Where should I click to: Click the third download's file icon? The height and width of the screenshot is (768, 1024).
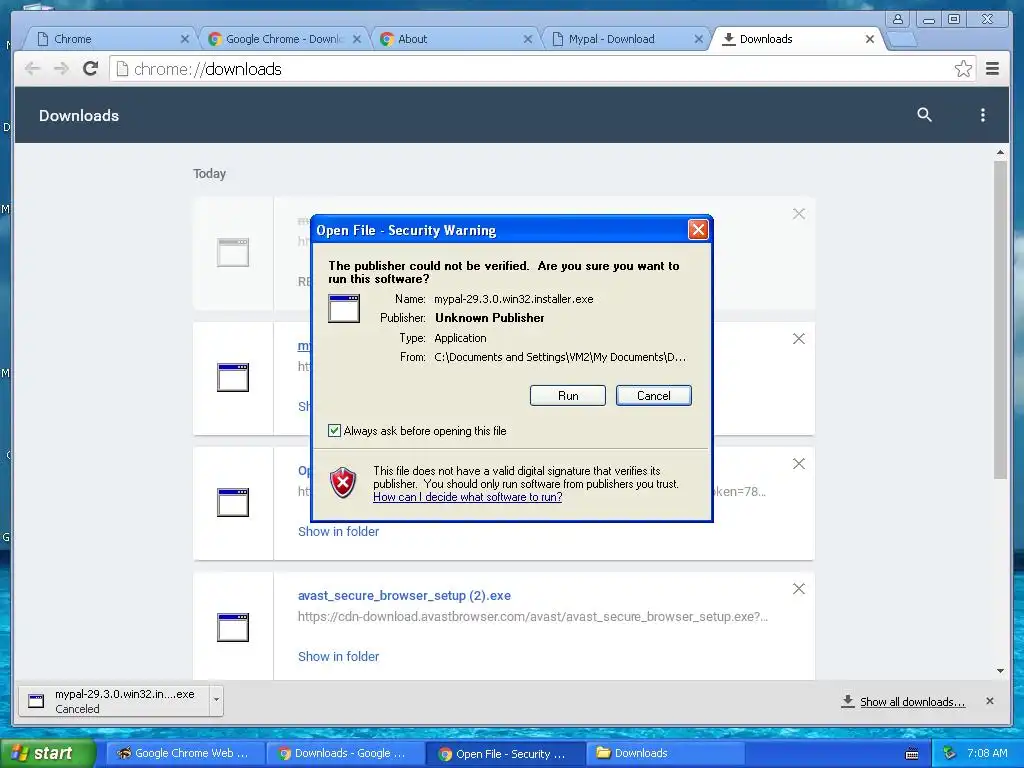tap(233, 502)
